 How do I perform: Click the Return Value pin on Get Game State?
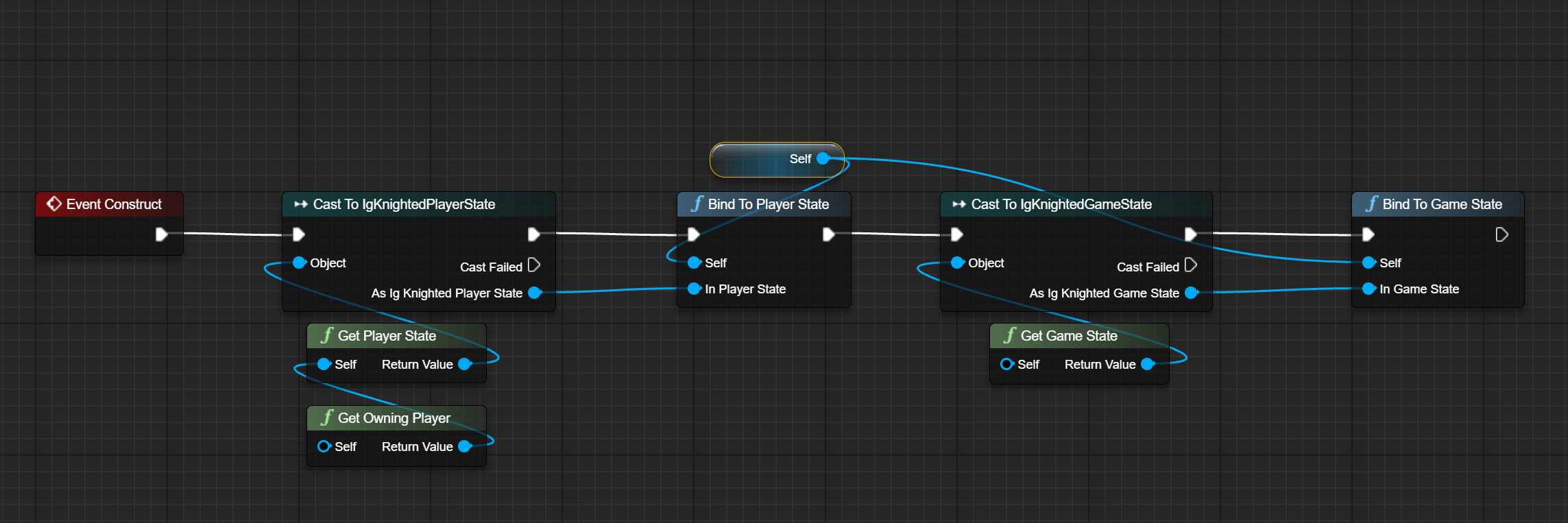click(1148, 364)
